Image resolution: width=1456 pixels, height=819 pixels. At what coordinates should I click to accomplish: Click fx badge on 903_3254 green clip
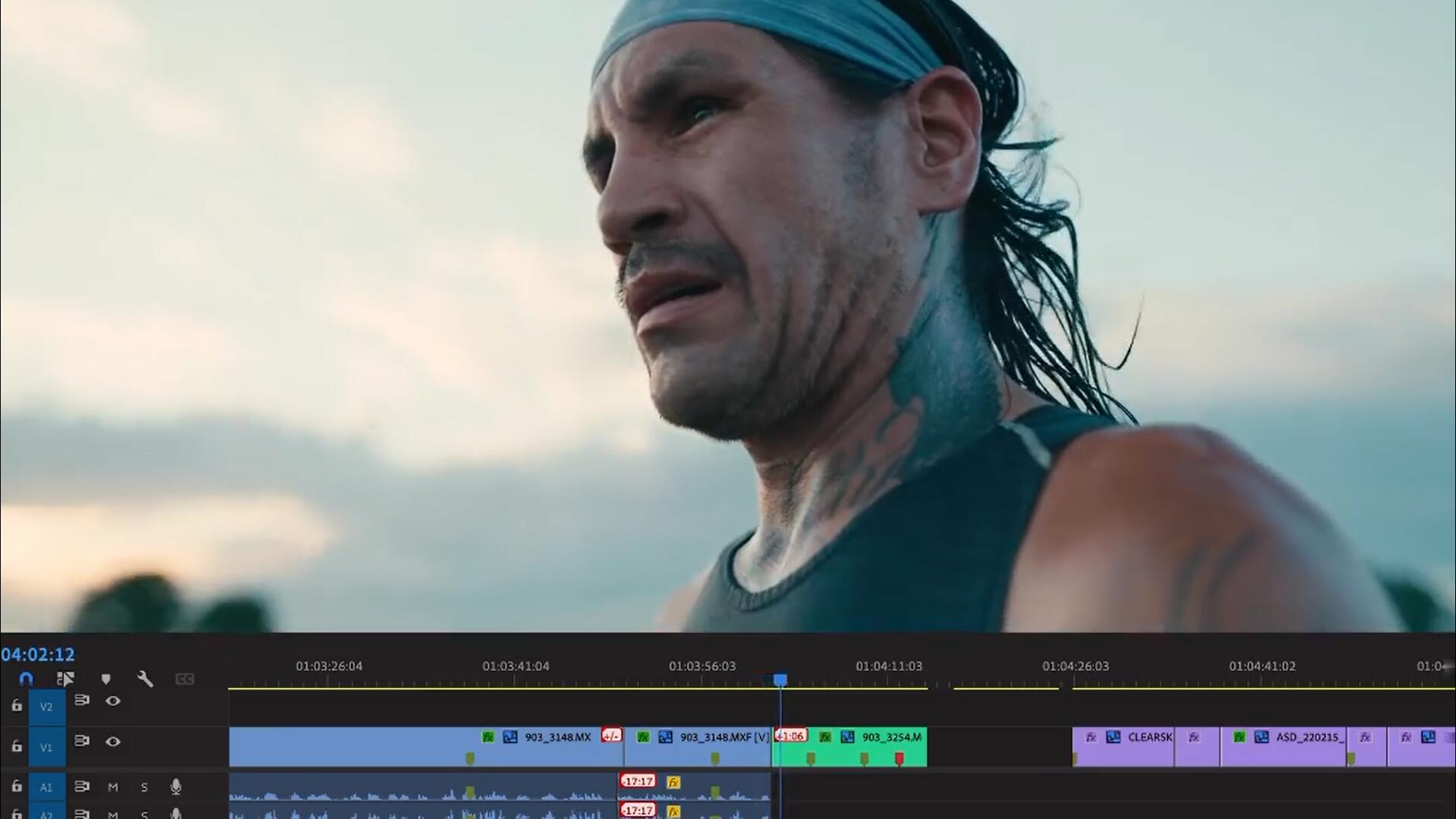tap(825, 737)
